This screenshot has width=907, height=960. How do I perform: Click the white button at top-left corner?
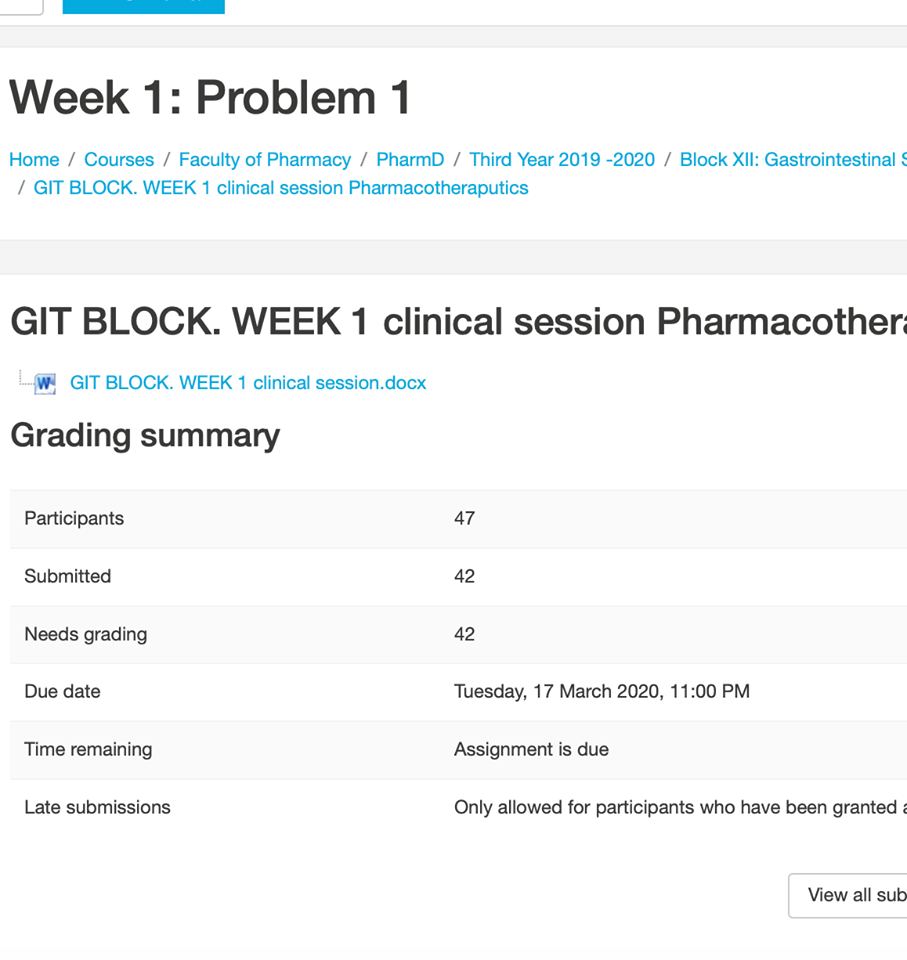point(20,6)
